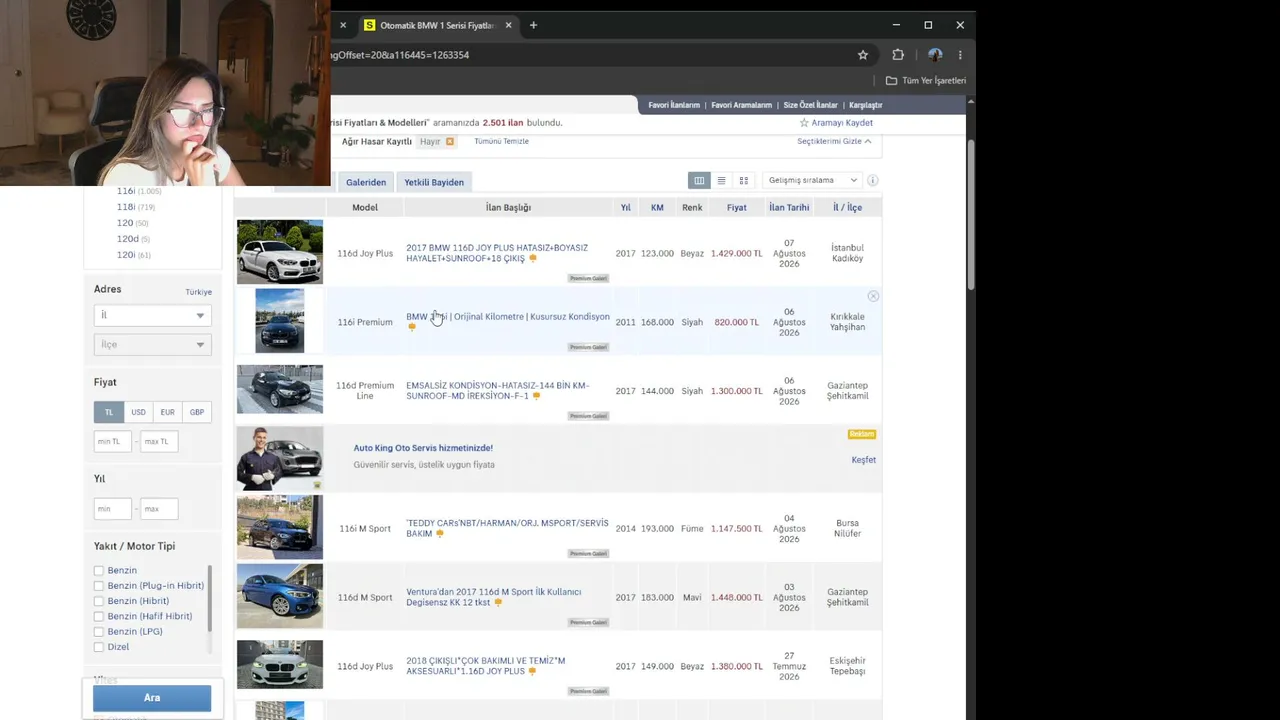Open the Chrome three-dot menu
1280x720 pixels.
point(960,55)
